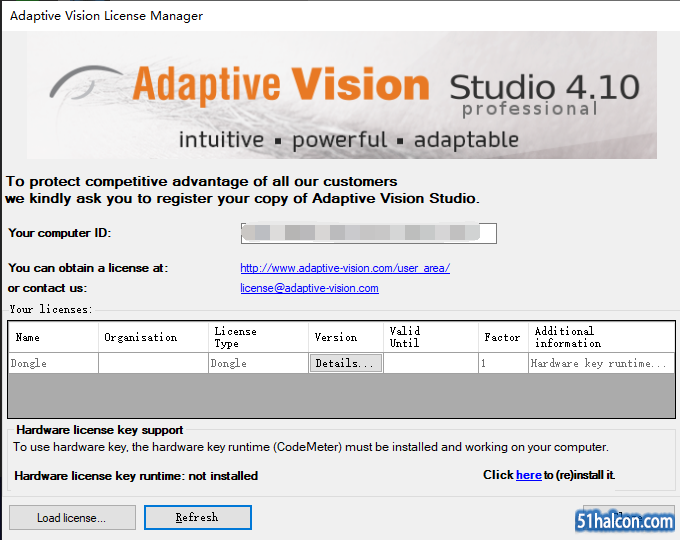680x540 pixels.
Task: Open Details... in the Version column
Action: (x=345, y=363)
